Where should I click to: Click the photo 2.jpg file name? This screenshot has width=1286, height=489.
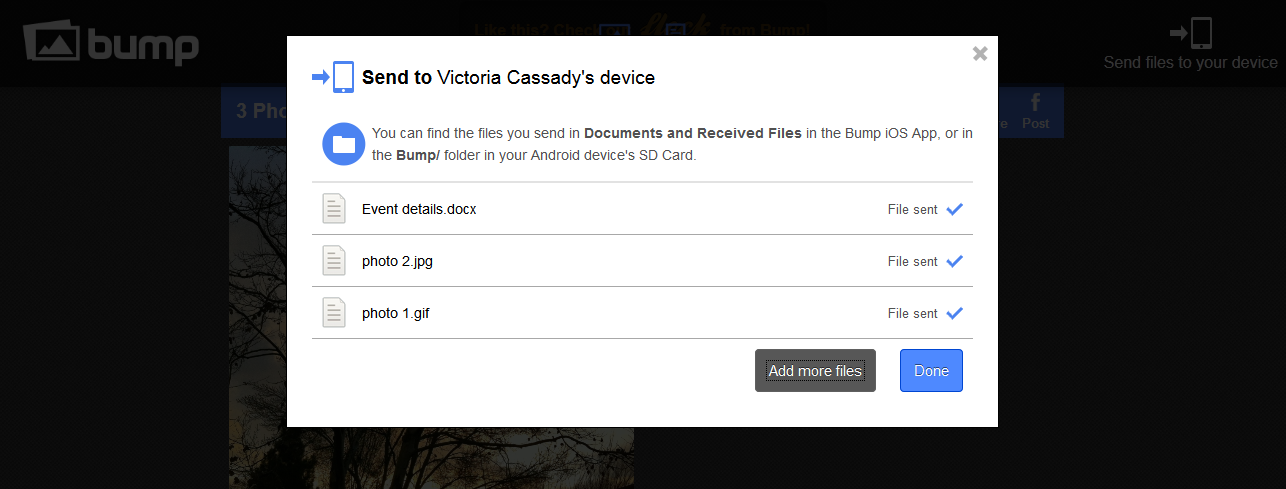pyautogui.click(x=397, y=262)
